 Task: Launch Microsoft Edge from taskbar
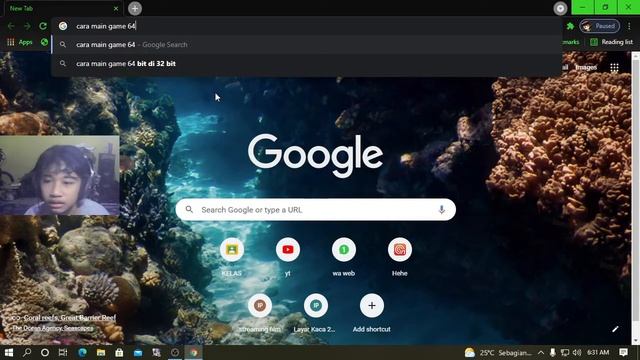click(x=82, y=353)
